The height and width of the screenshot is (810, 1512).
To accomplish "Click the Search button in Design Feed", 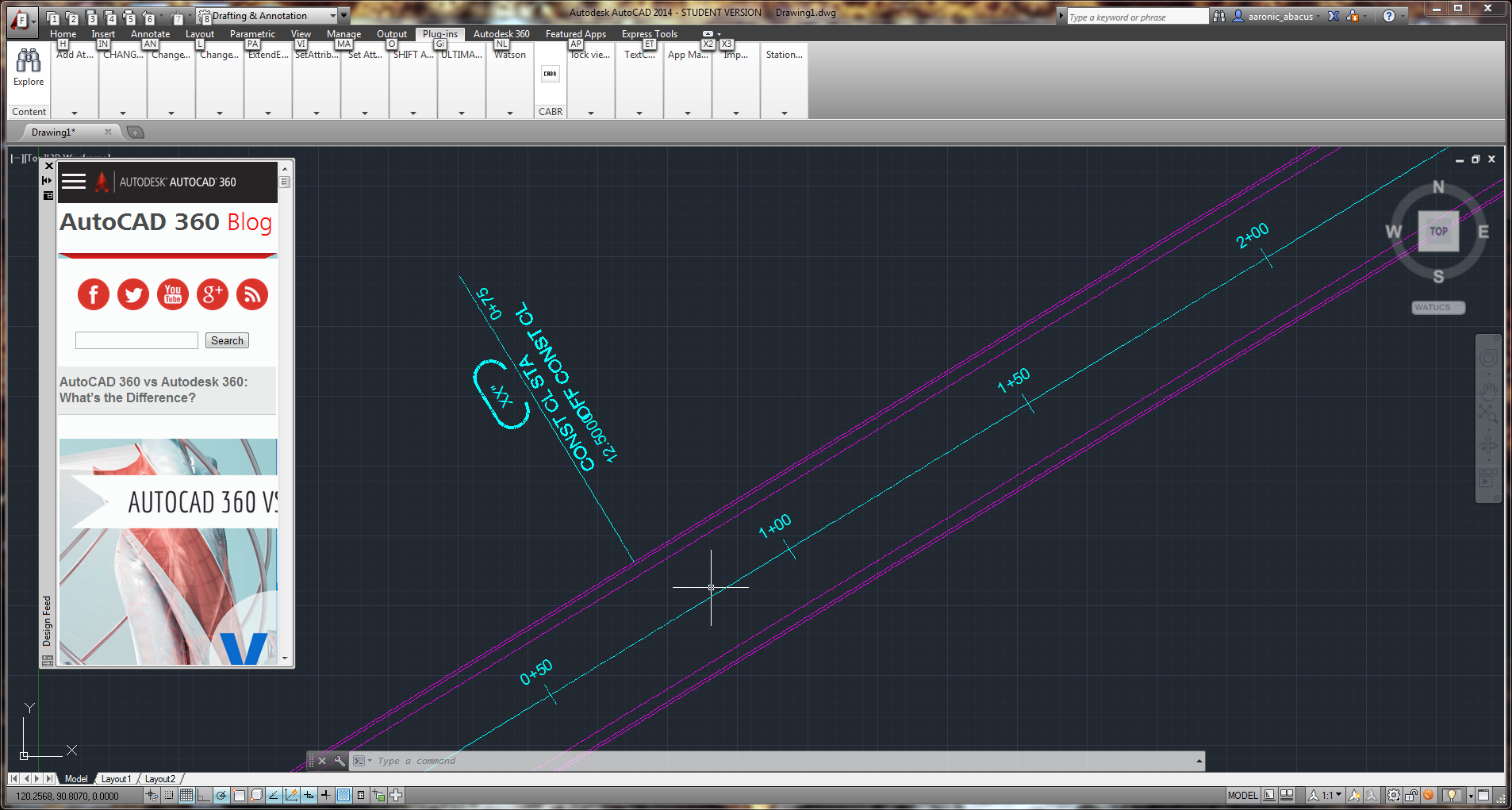I will (x=227, y=340).
